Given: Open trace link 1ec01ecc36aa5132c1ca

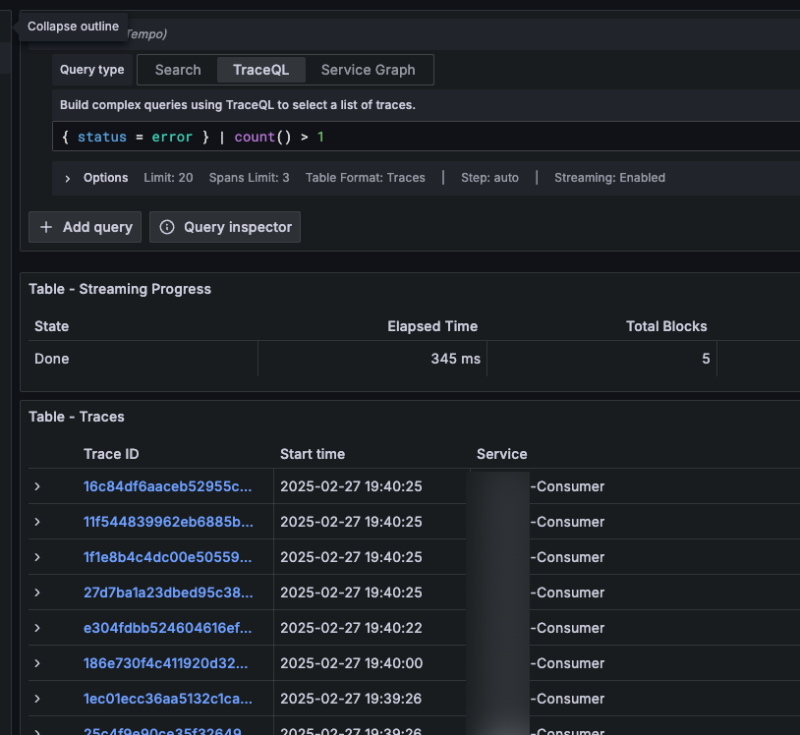Looking at the screenshot, I should point(168,699).
